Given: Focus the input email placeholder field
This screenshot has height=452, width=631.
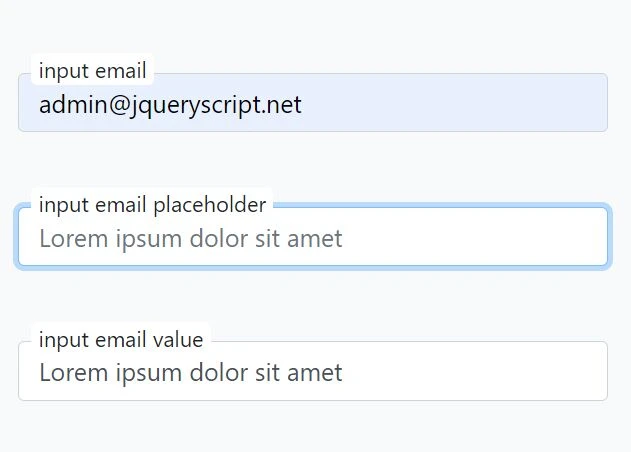Looking at the screenshot, I should click(x=312, y=238).
